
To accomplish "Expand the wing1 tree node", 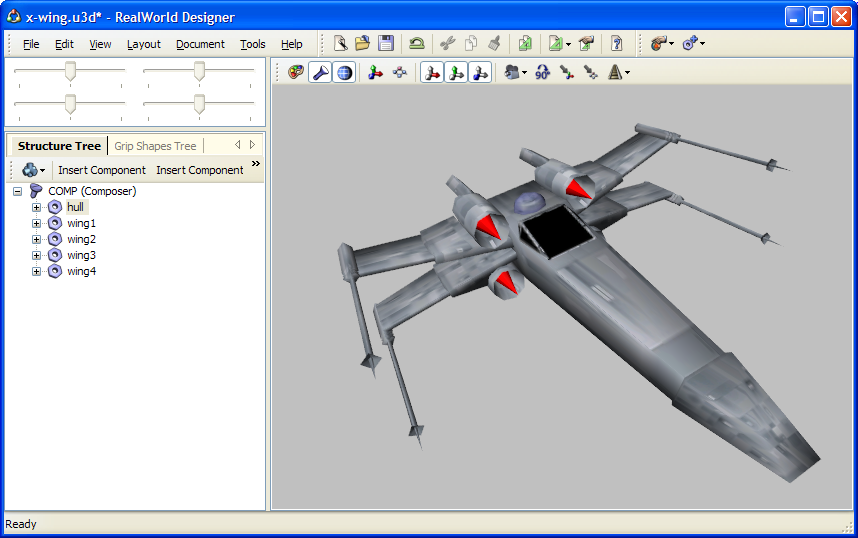I will click(x=36, y=223).
